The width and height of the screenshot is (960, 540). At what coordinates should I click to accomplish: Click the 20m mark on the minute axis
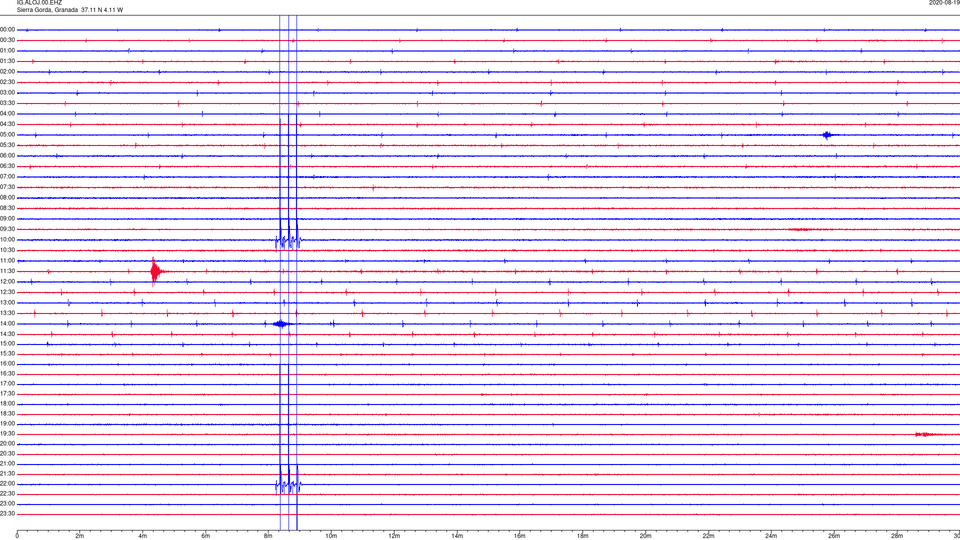645,536
